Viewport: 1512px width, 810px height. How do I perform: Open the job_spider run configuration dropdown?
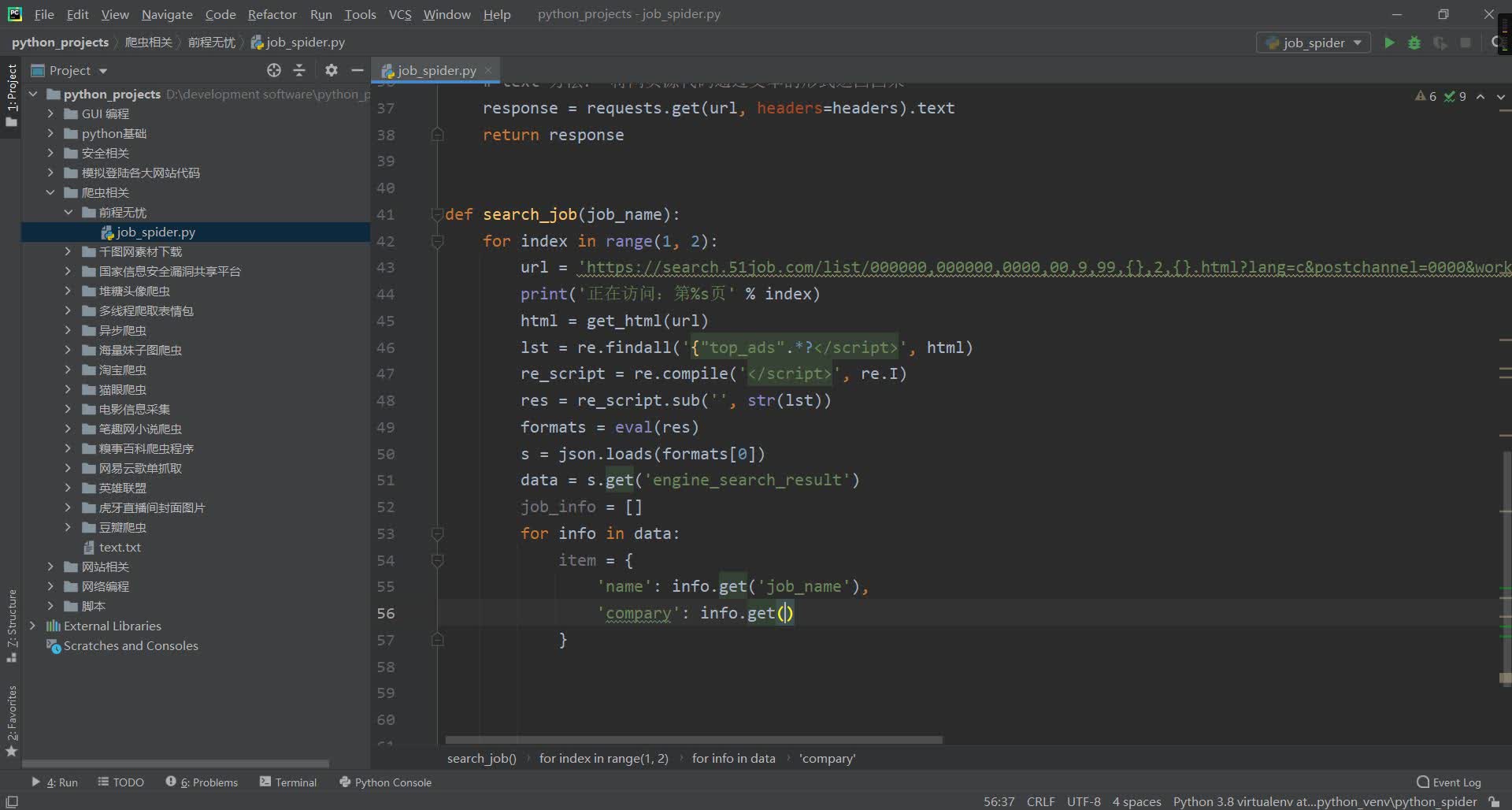pos(1313,43)
